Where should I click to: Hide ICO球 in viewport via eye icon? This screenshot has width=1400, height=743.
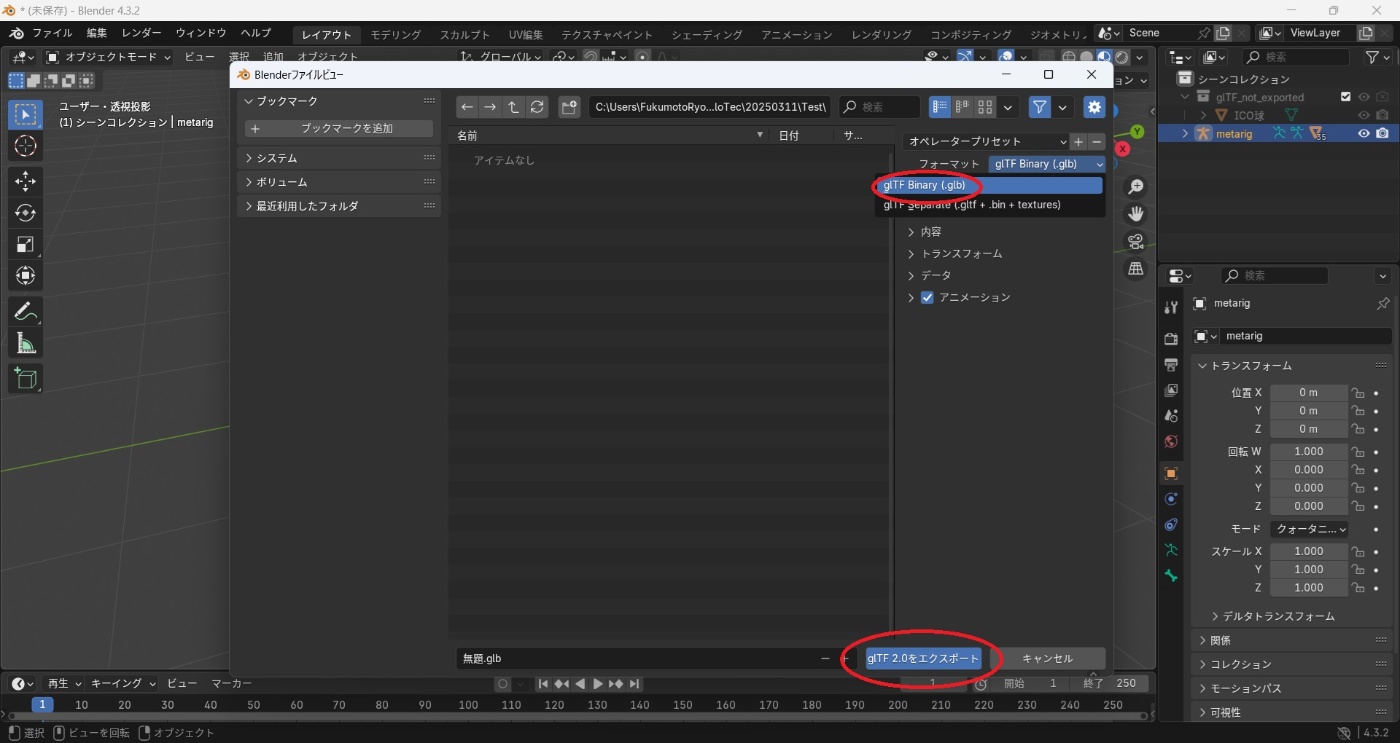pos(1363,116)
